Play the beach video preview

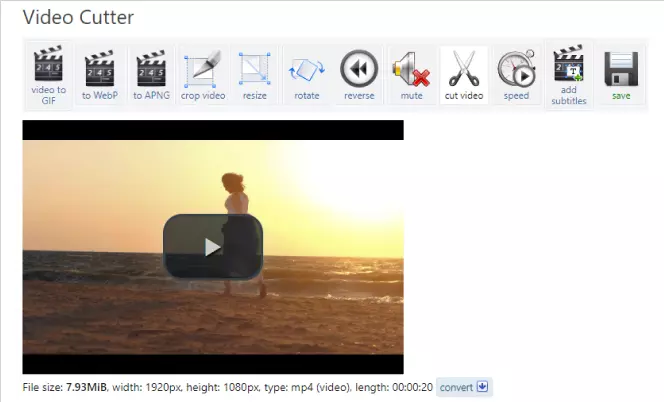[213, 247]
